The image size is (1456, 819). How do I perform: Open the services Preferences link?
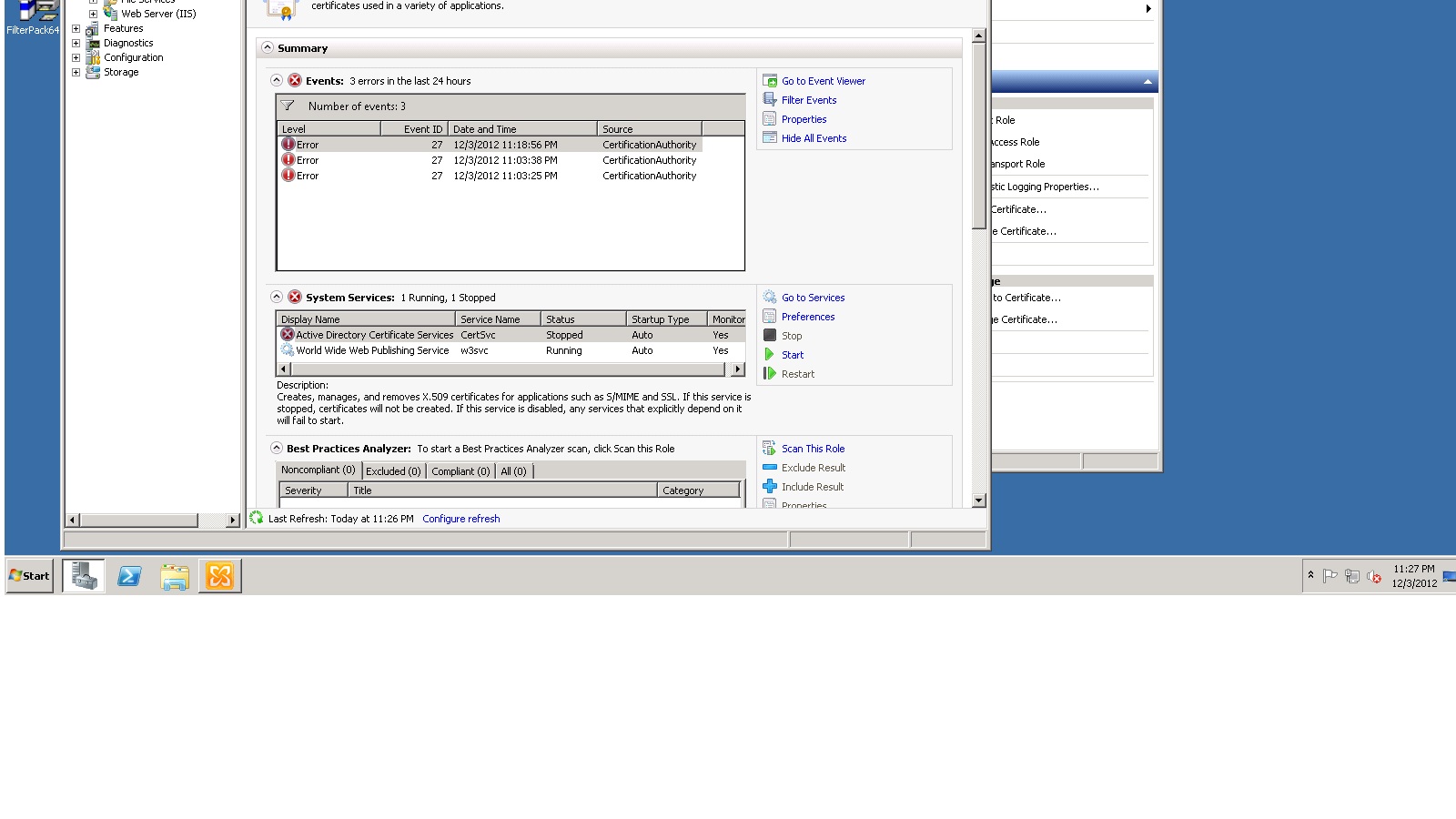click(808, 317)
